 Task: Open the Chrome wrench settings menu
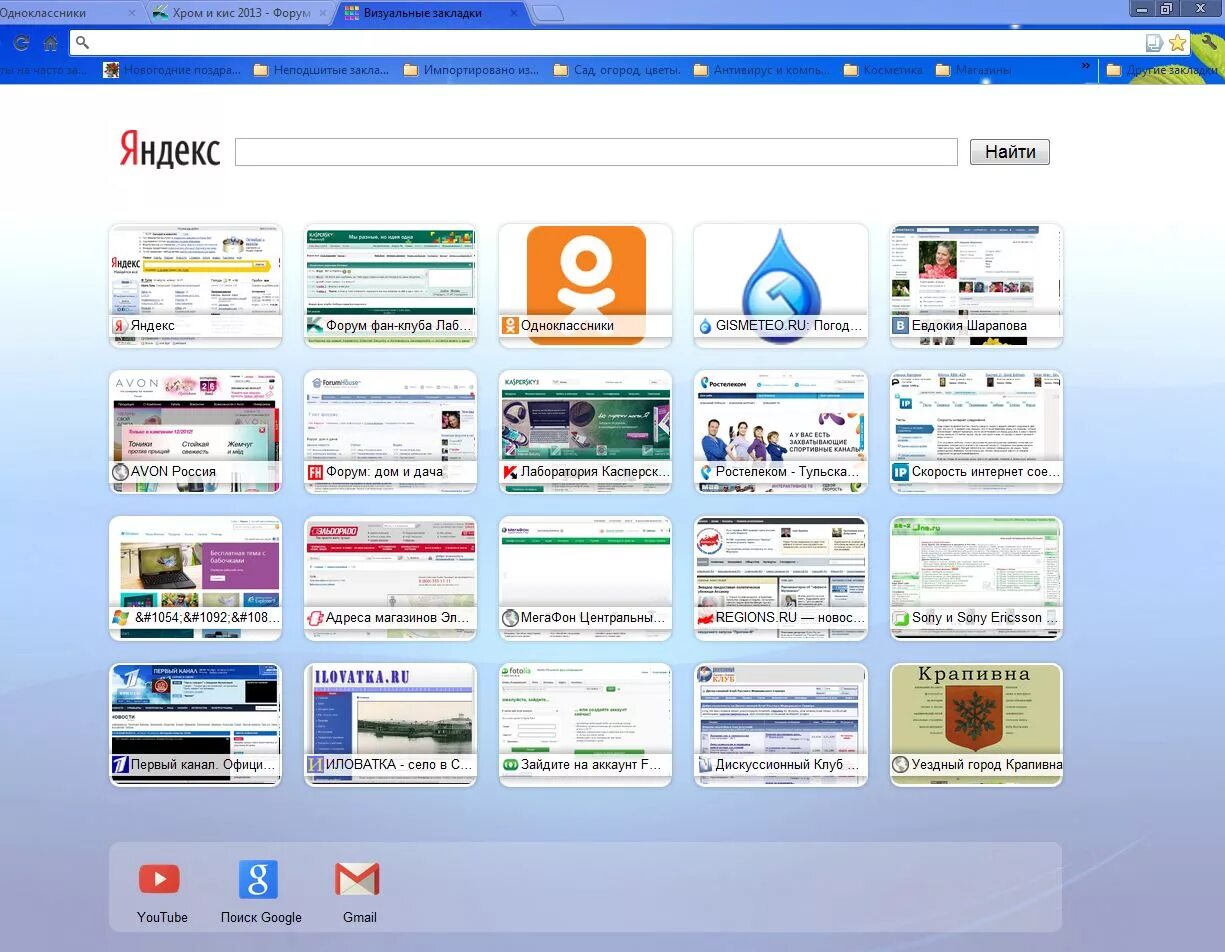coord(1209,43)
